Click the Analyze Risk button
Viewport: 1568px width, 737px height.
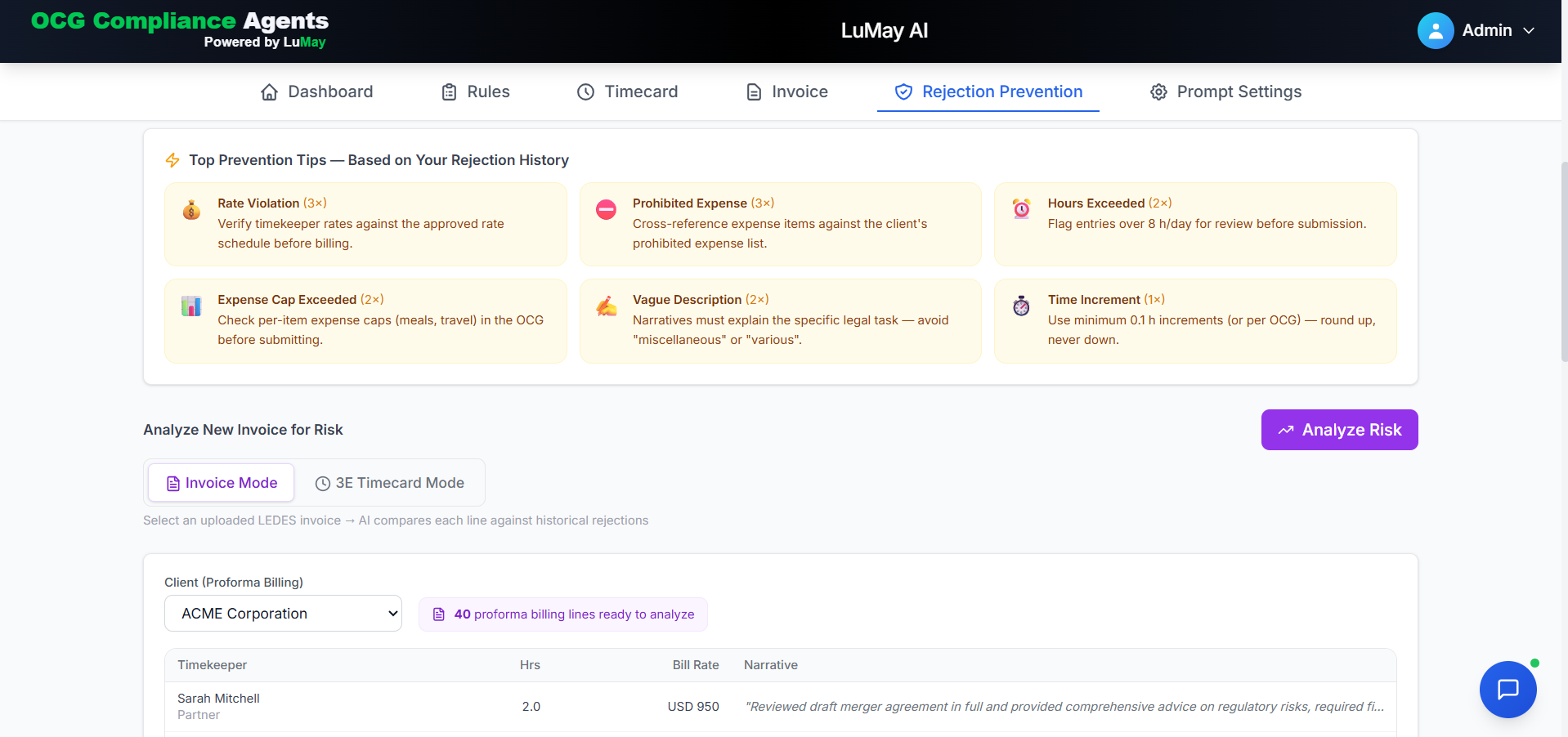(x=1339, y=430)
